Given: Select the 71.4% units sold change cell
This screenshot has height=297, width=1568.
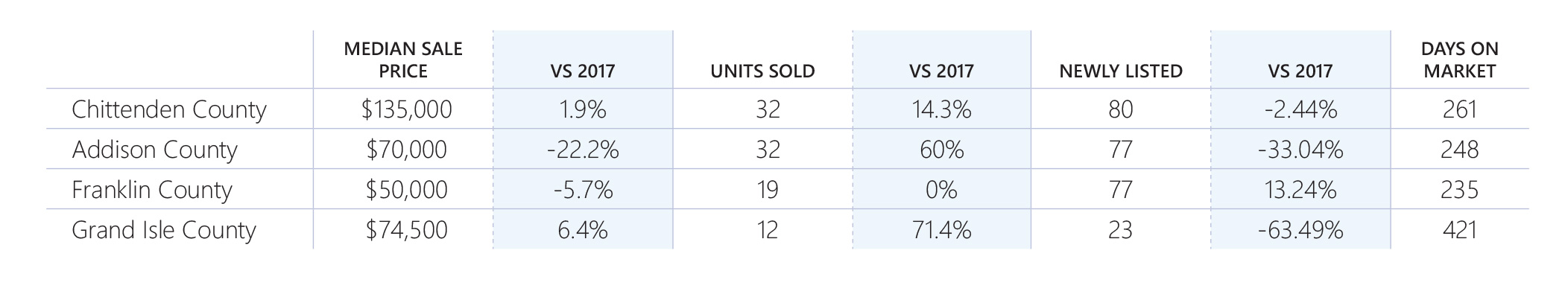Looking at the screenshot, I should 942,231.
